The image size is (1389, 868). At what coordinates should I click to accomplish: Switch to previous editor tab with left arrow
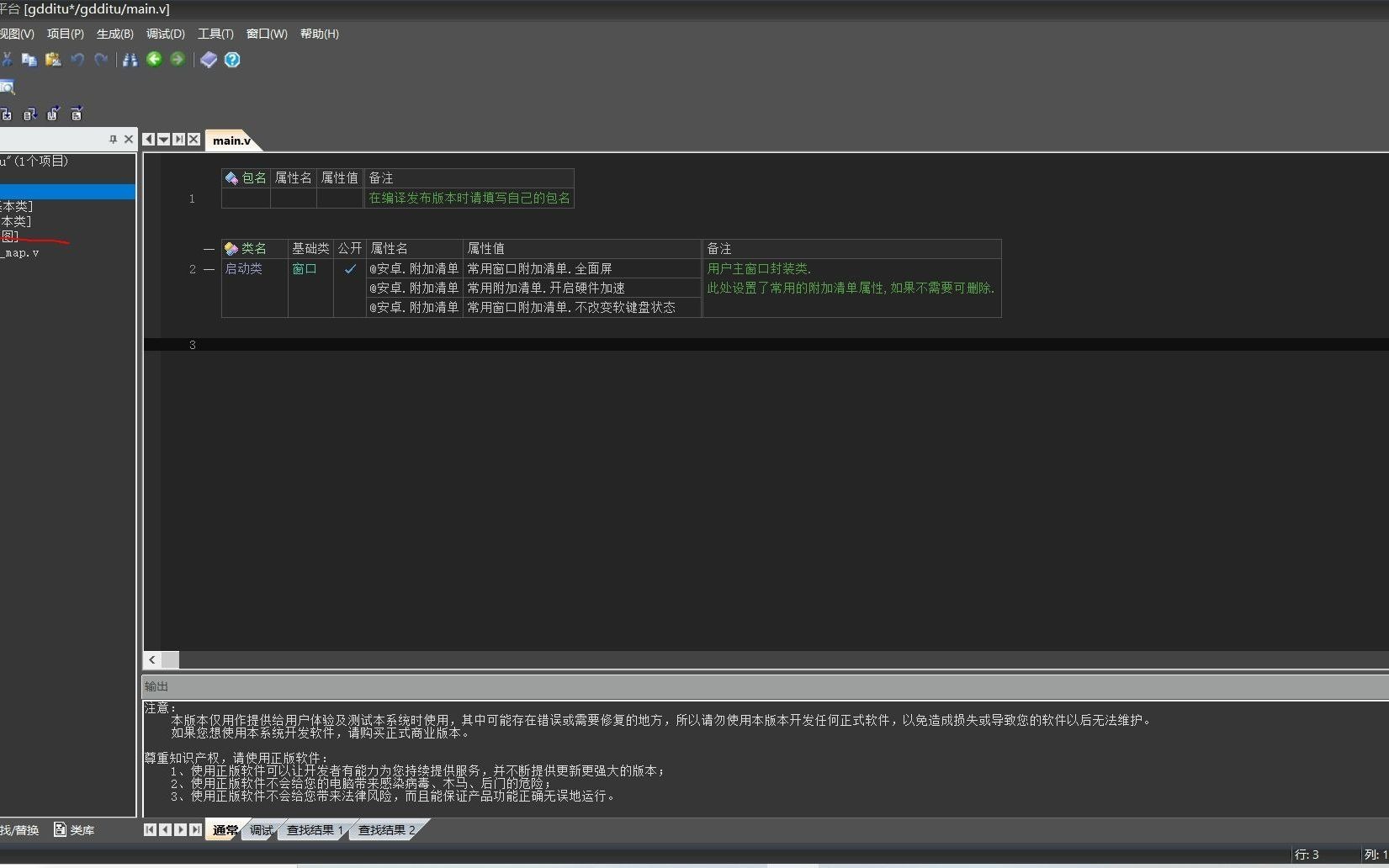149,140
